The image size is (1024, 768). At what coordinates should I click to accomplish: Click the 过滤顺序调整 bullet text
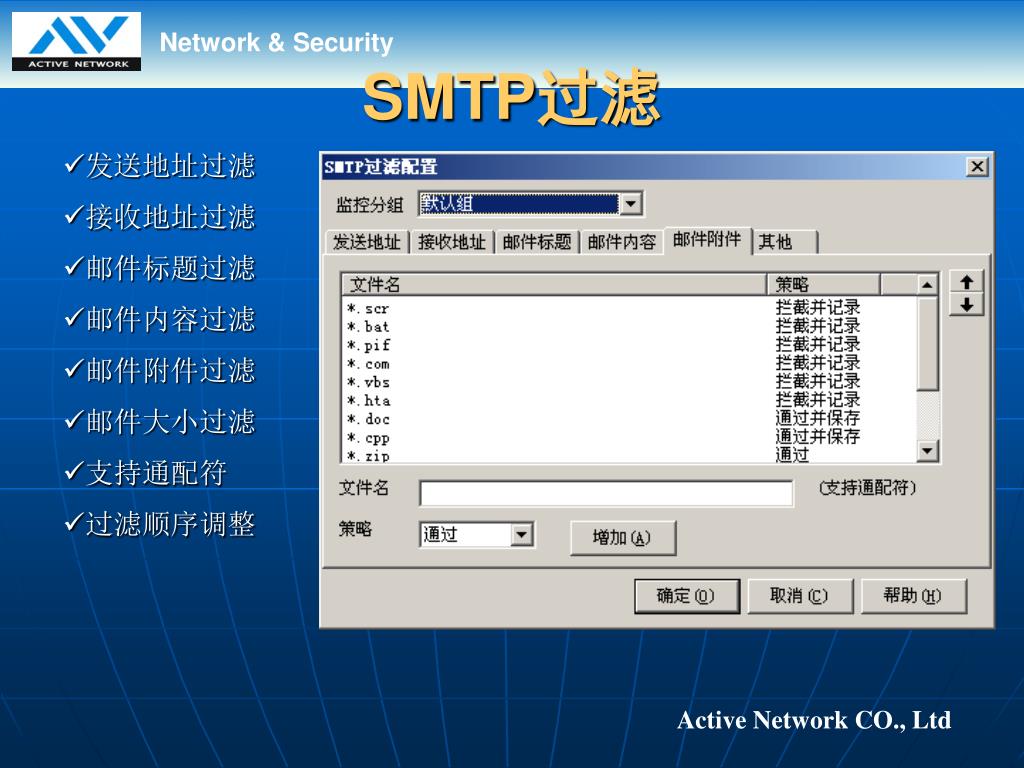[x=170, y=524]
